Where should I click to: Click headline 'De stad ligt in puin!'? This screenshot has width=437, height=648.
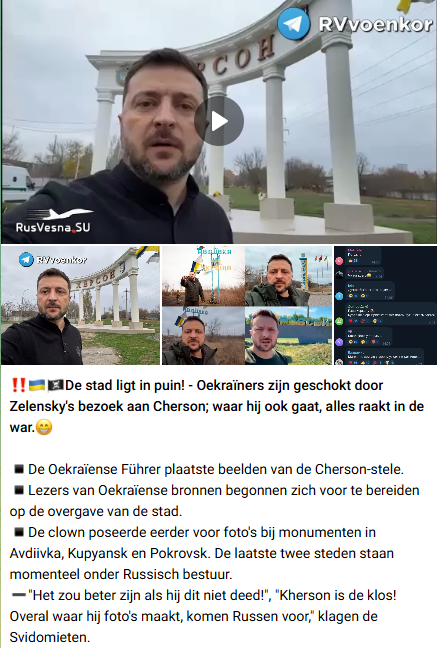125,385
